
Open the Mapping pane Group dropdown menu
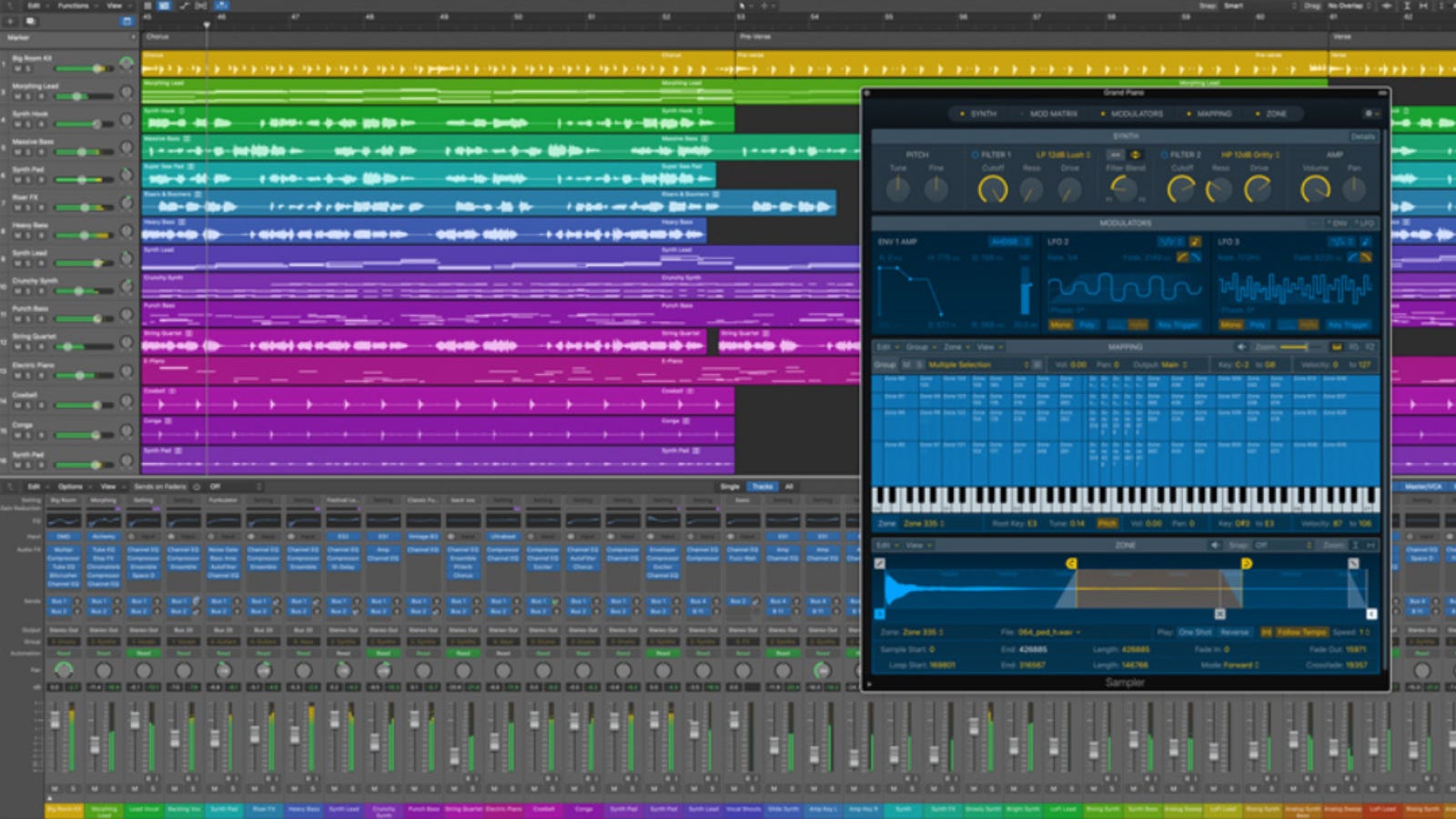[x=920, y=347]
